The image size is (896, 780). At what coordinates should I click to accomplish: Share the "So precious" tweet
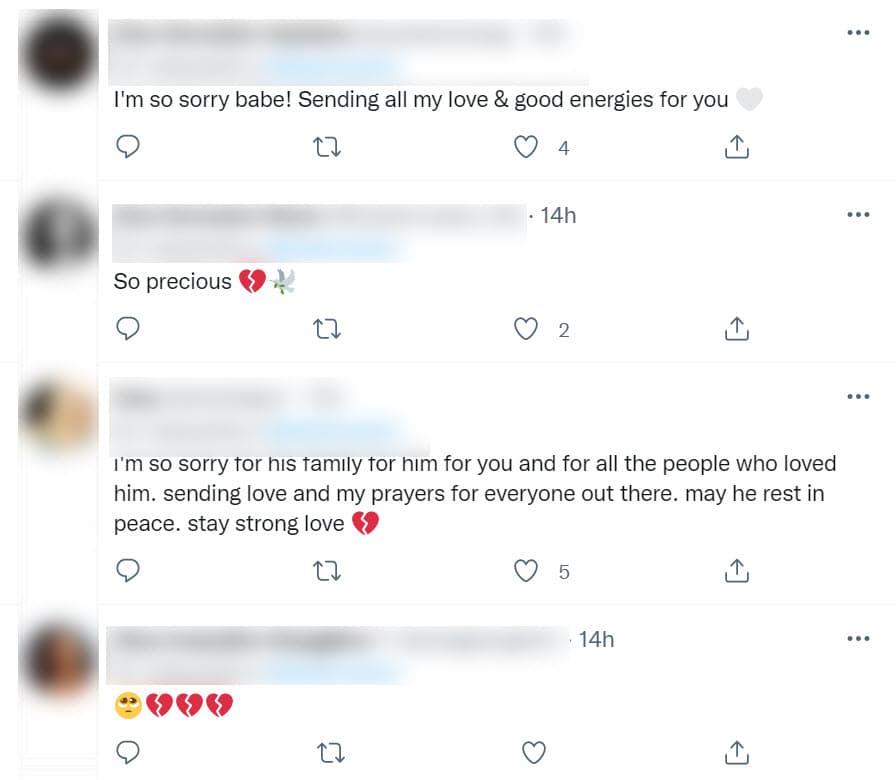(x=736, y=328)
